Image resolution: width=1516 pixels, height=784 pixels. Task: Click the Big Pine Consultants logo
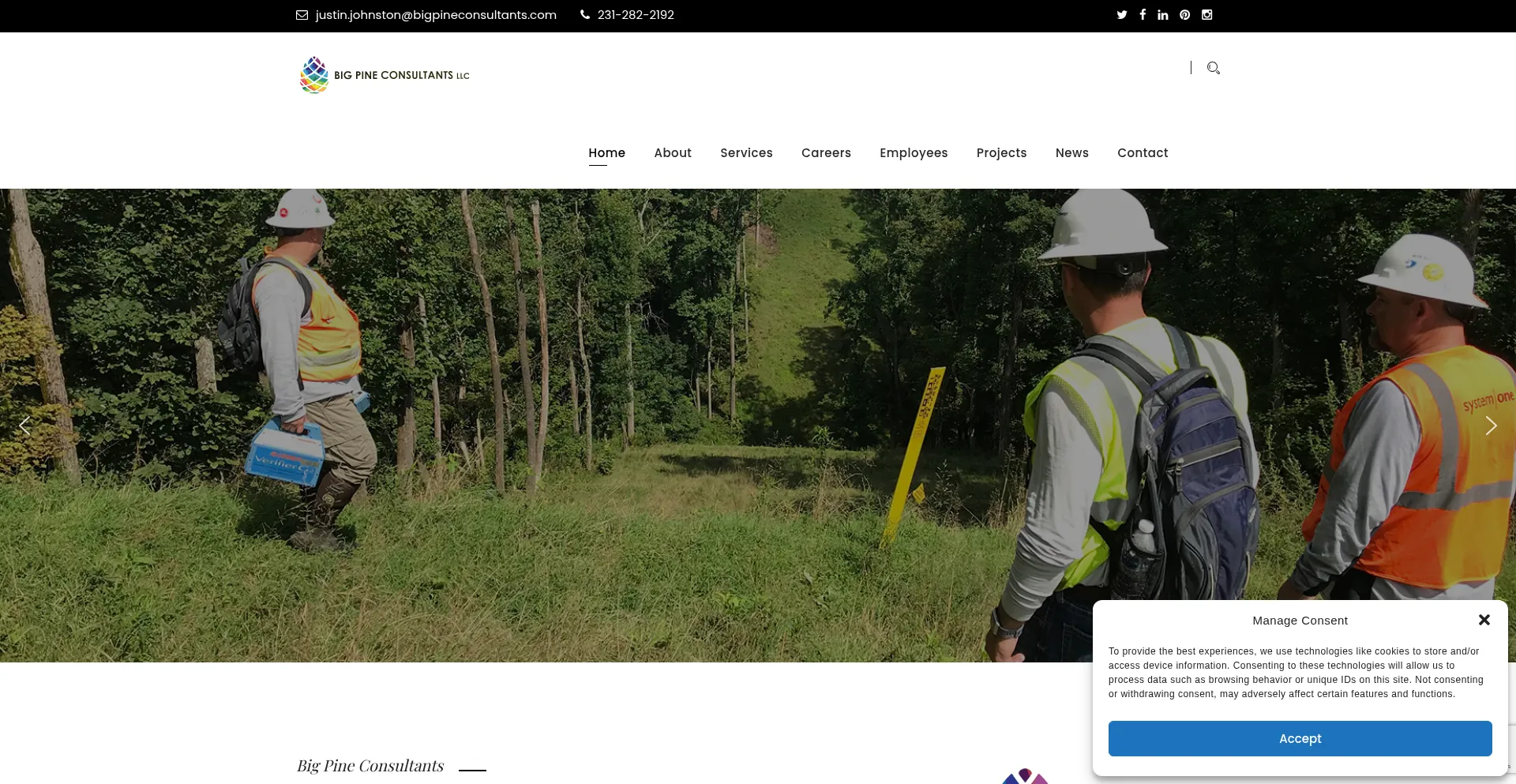coord(385,75)
